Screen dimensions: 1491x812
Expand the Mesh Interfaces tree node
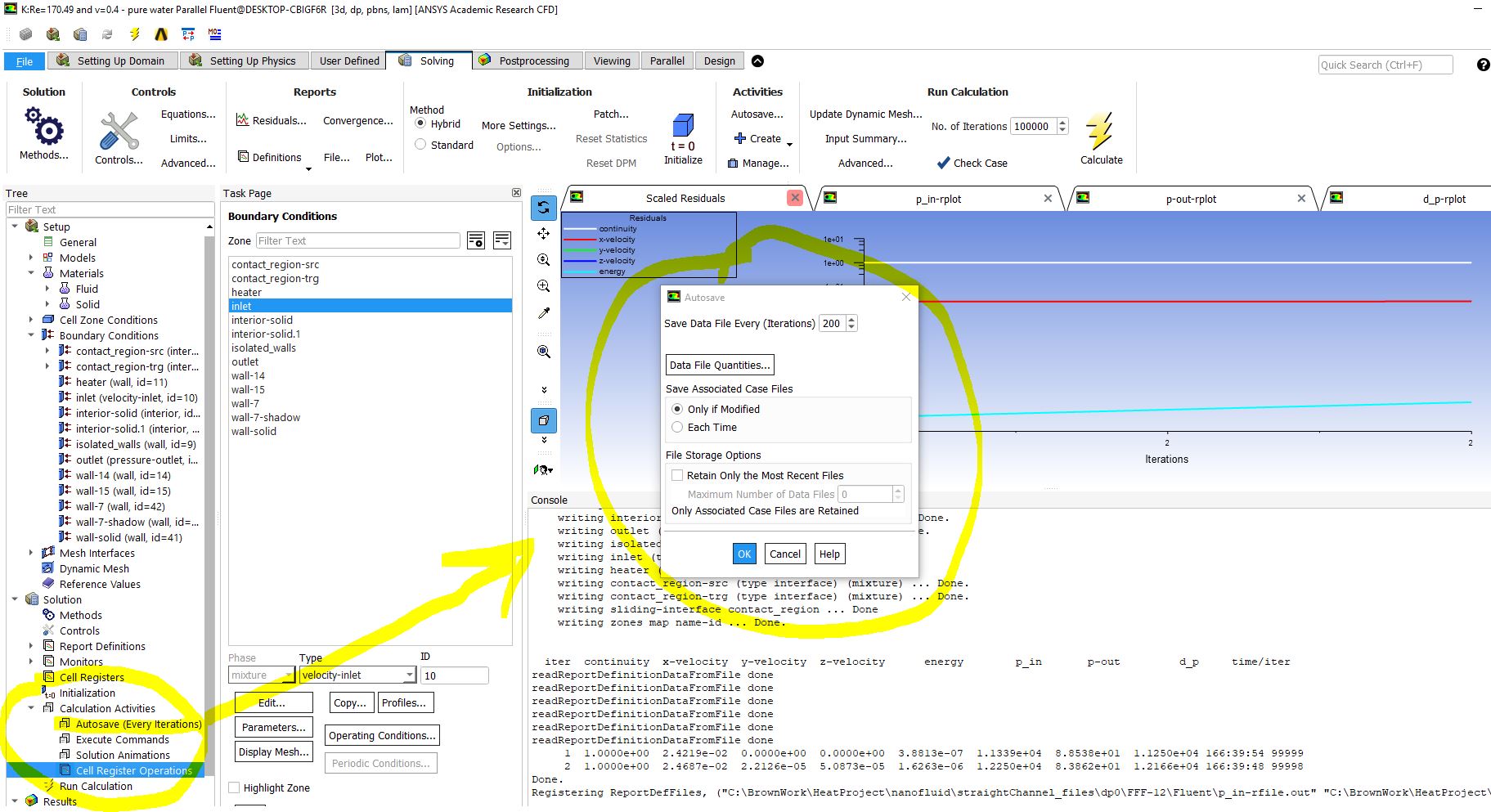[x=31, y=553]
